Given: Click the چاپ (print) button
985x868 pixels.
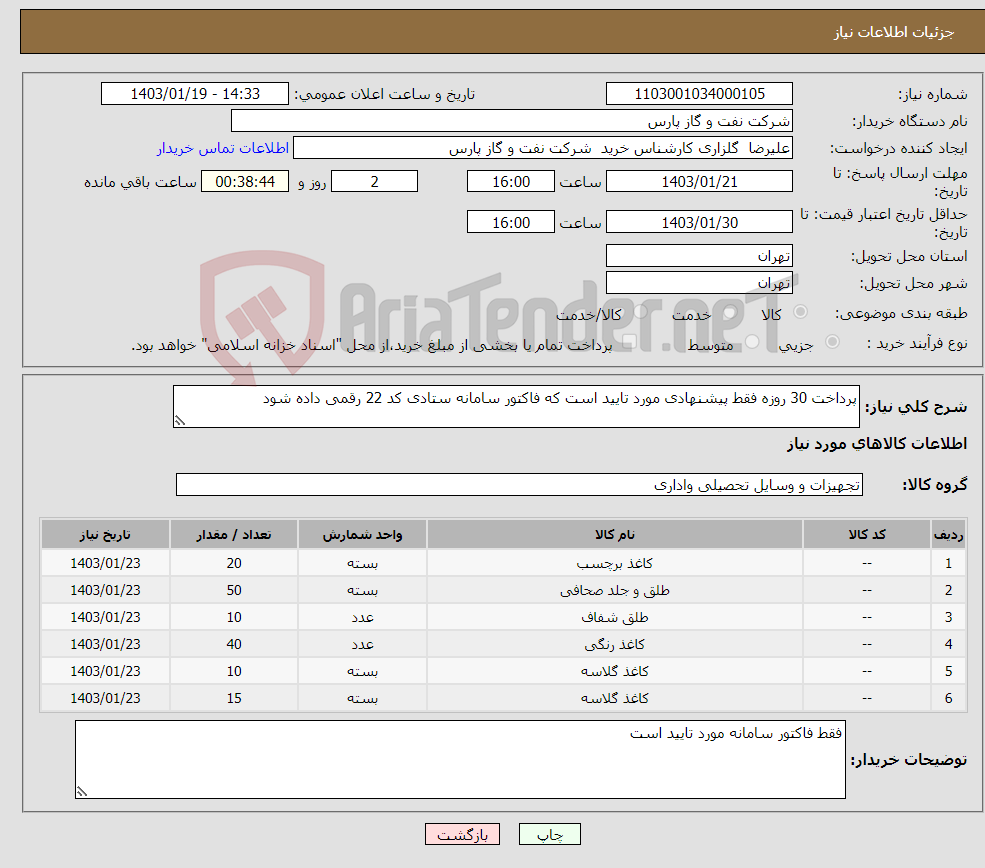Looking at the screenshot, I should coord(549,834).
